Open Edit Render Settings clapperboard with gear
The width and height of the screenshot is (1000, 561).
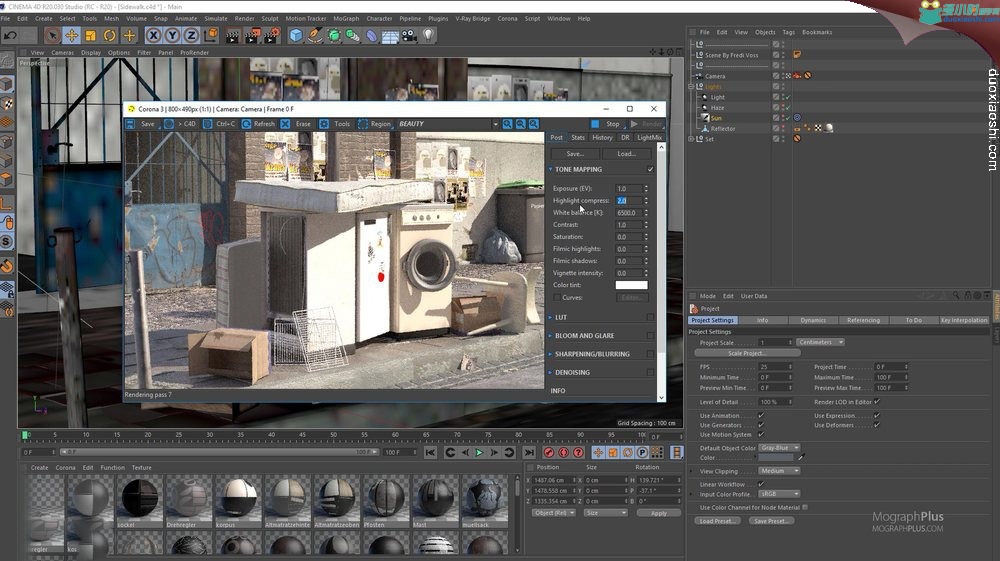coord(272,36)
